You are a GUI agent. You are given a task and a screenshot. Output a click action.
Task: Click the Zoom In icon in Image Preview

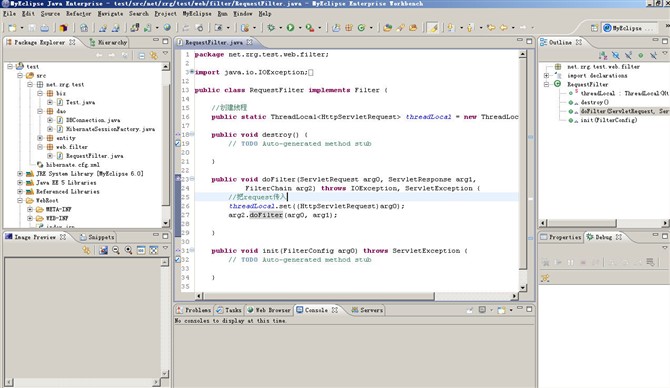pos(128,250)
